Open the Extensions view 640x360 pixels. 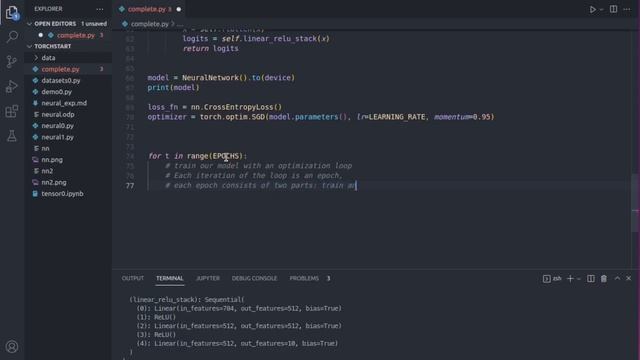[12, 111]
